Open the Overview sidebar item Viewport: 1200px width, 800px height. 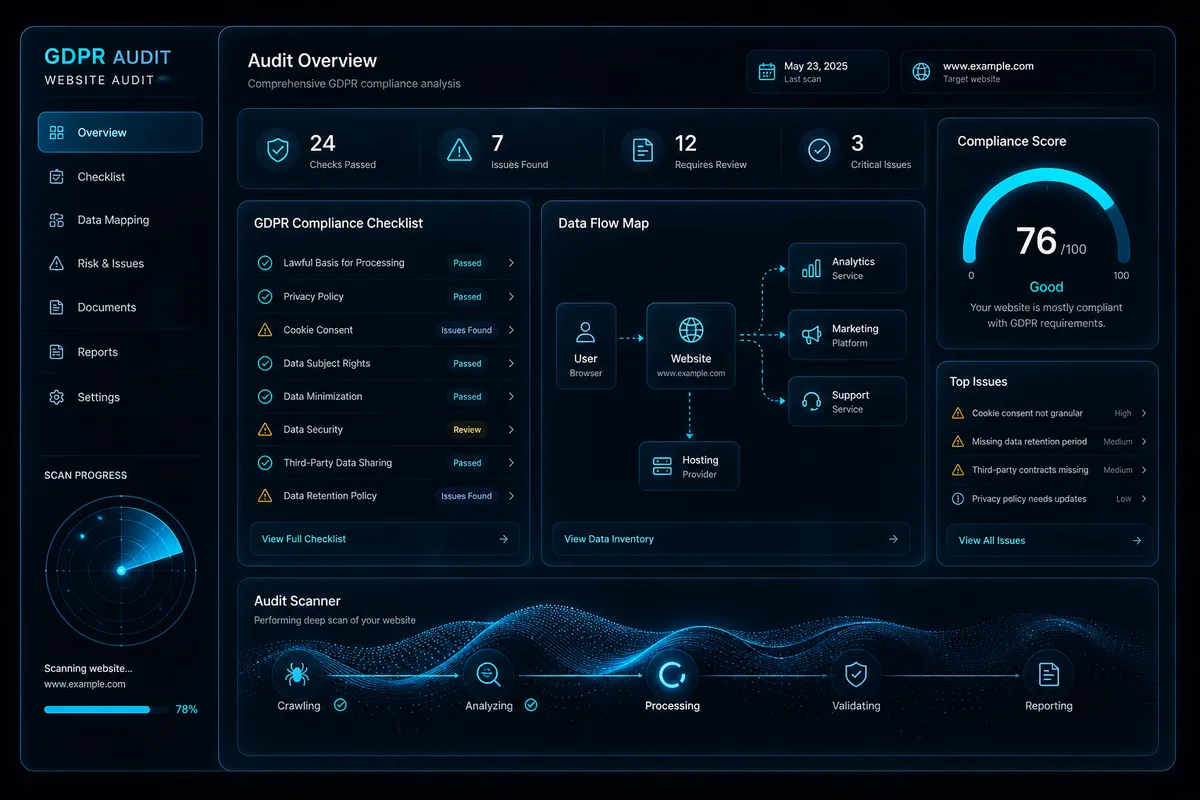click(x=120, y=132)
